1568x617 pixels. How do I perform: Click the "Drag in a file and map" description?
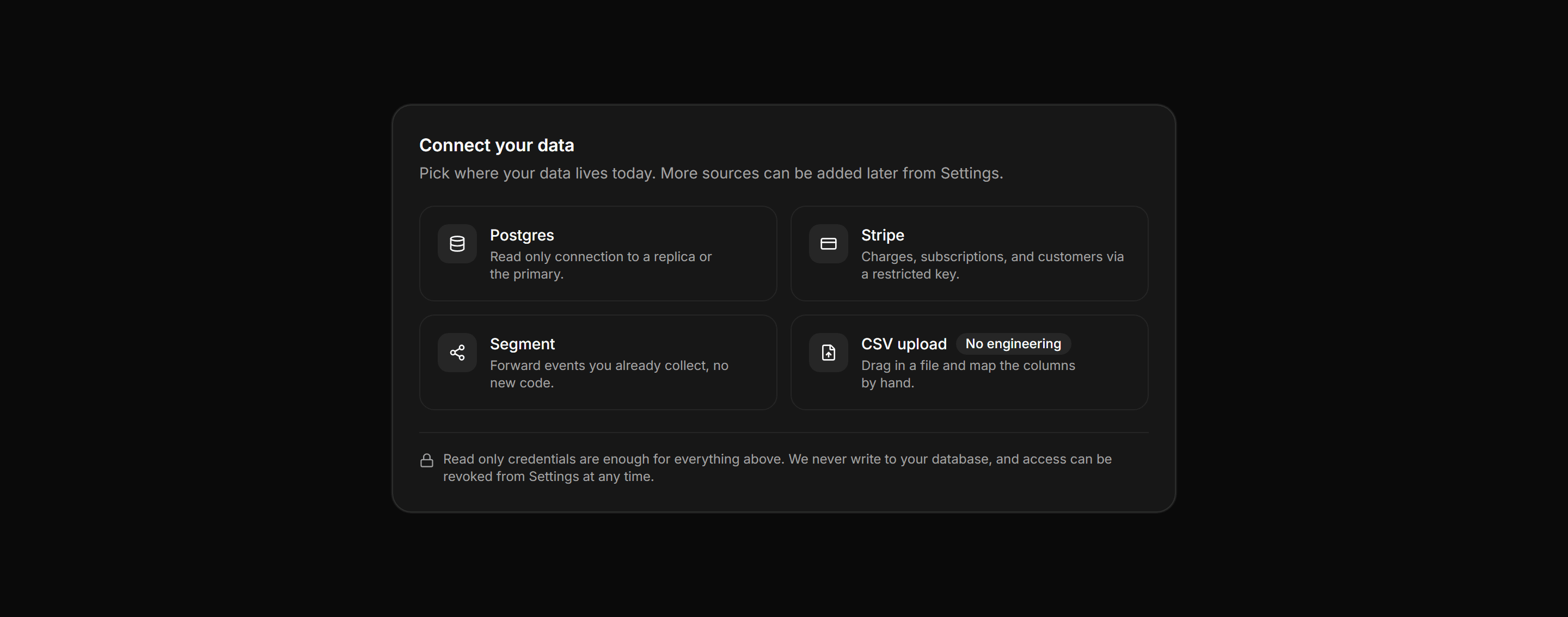coord(968,374)
